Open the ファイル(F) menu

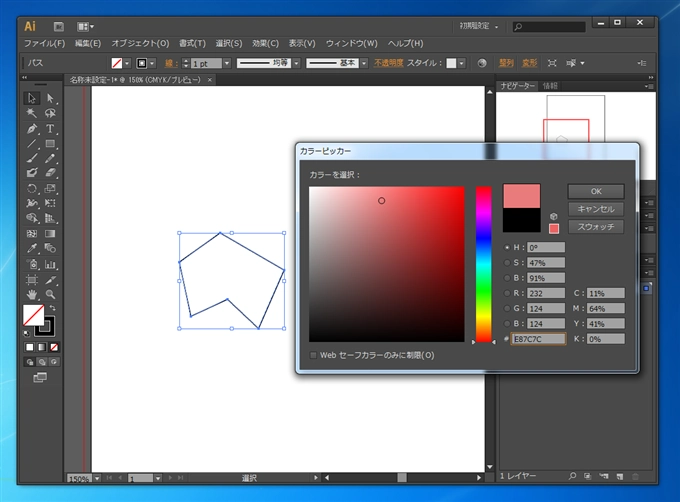[44, 43]
